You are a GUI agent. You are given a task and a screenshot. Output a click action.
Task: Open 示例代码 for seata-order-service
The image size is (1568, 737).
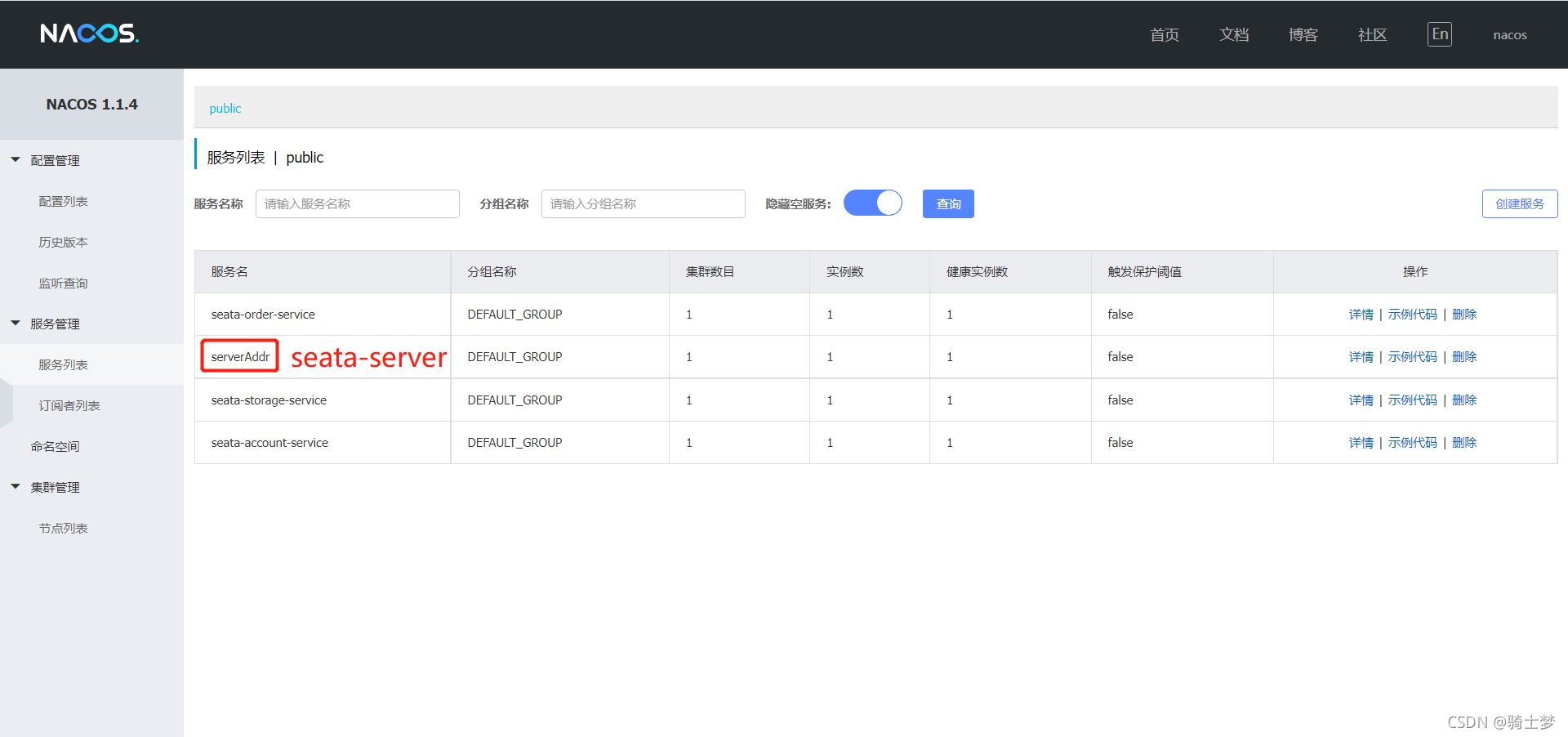(x=1412, y=315)
